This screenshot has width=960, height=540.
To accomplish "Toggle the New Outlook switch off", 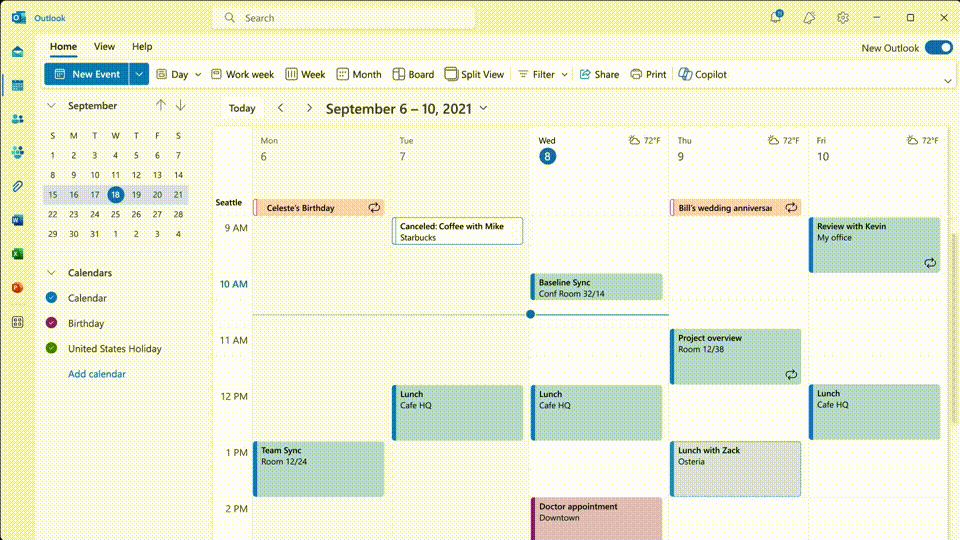I will [x=939, y=48].
